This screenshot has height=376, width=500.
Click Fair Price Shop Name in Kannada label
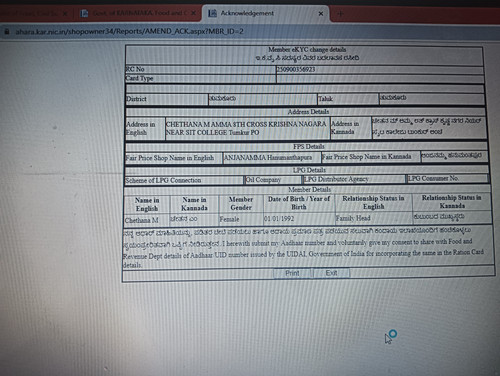(367, 157)
